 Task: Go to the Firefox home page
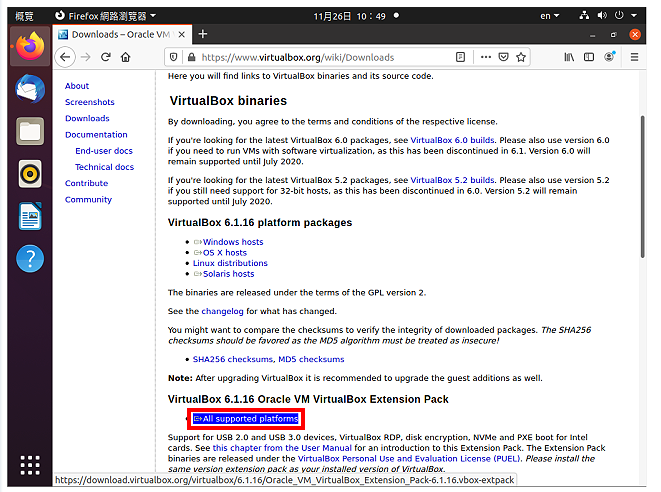[x=125, y=57]
